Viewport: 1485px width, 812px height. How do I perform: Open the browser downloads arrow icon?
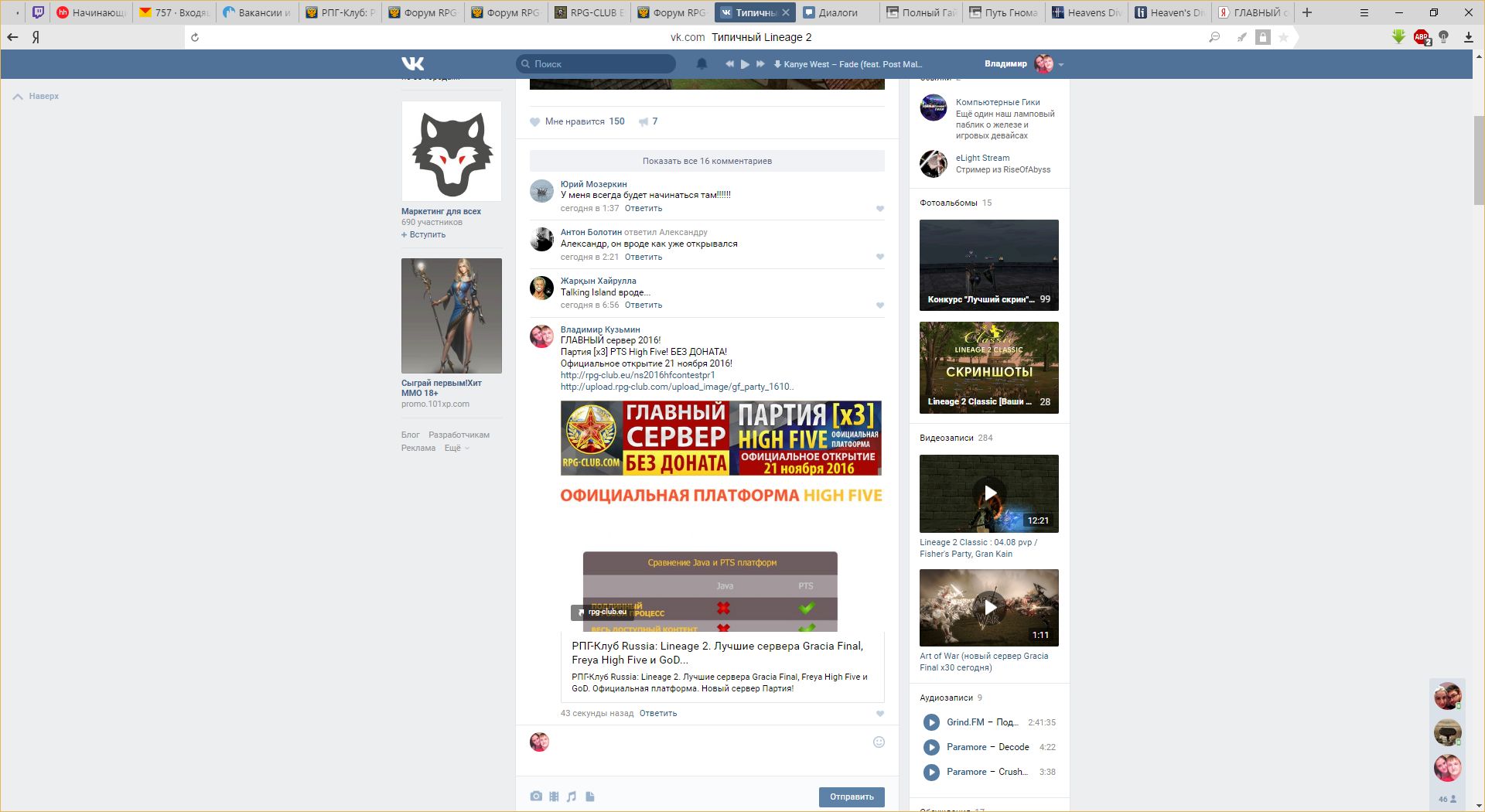click(x=1468, y=37)
